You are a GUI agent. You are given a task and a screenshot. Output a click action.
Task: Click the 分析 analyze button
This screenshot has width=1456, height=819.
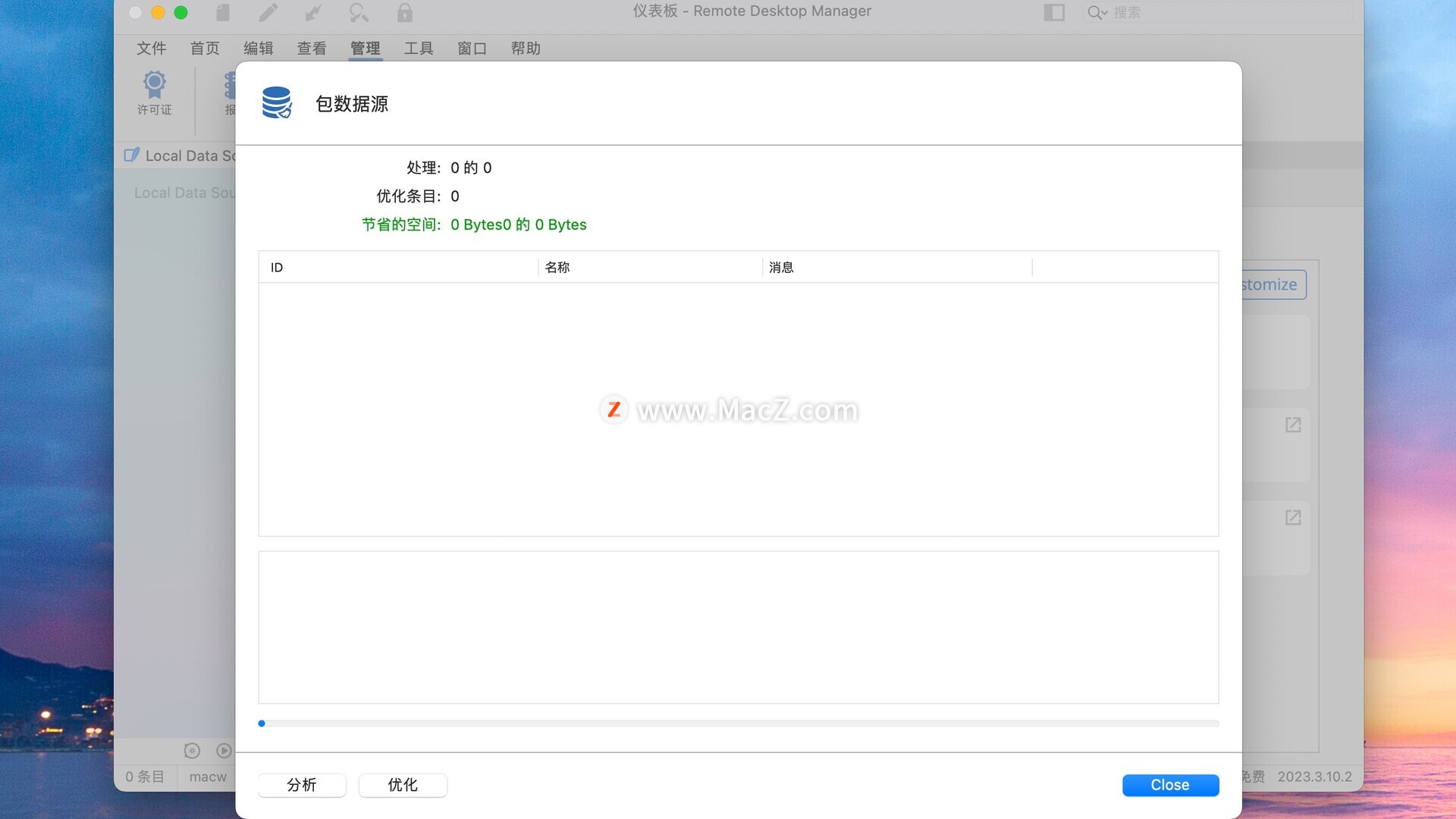click(x=302, y=785)
